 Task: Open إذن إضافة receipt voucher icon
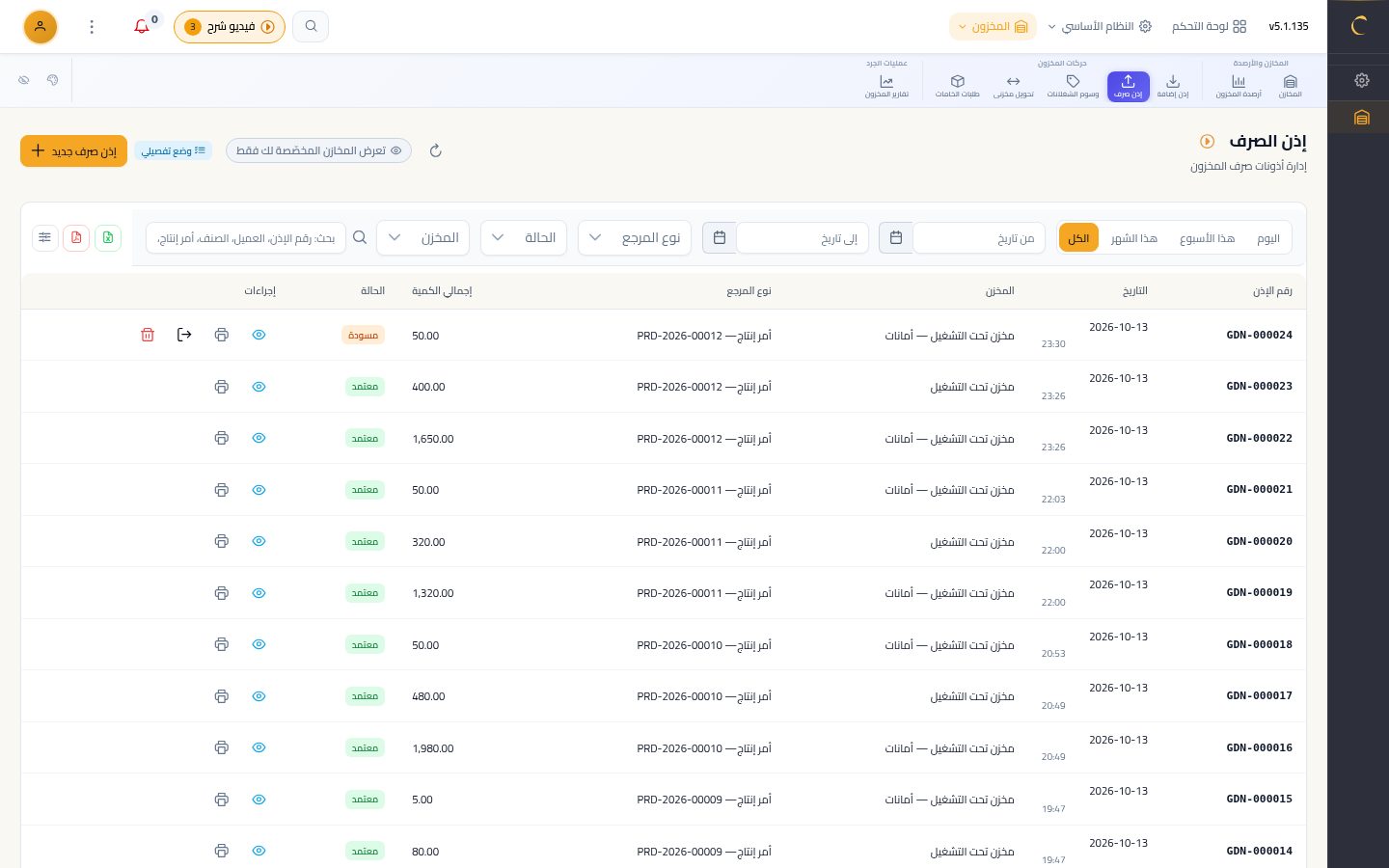coord(1173,86)
